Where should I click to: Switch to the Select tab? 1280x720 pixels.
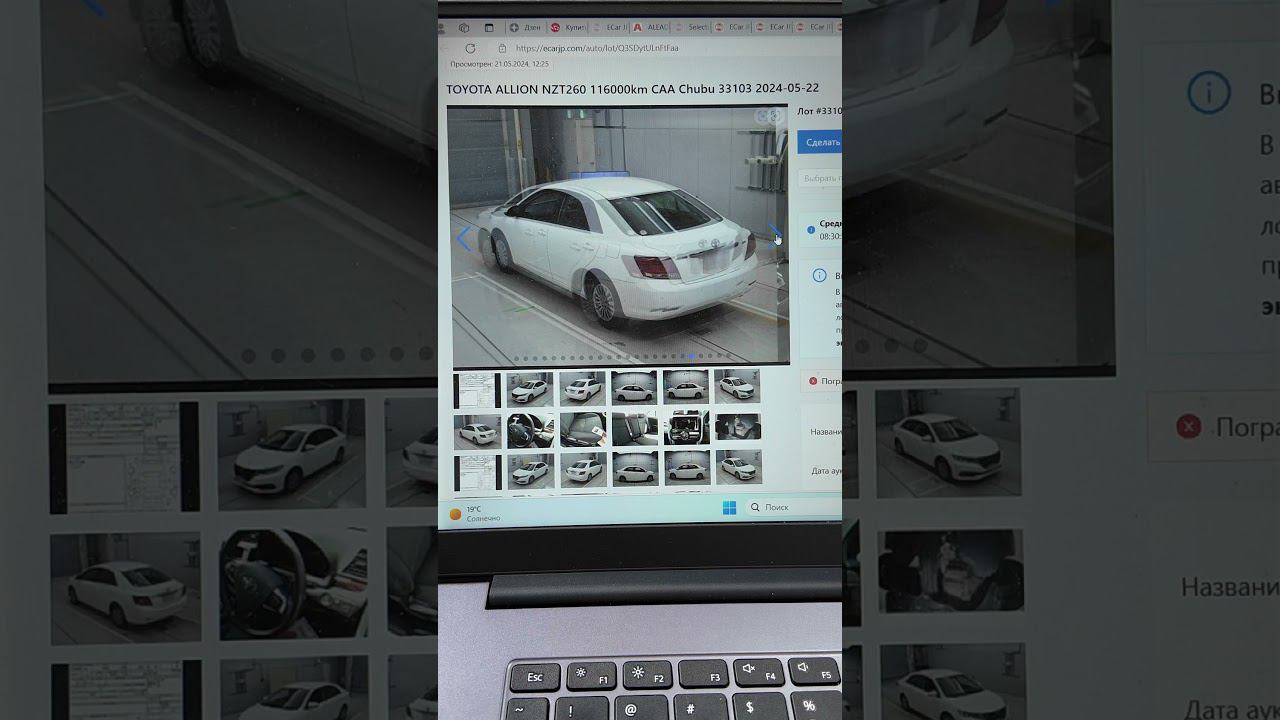coord(692,28)
